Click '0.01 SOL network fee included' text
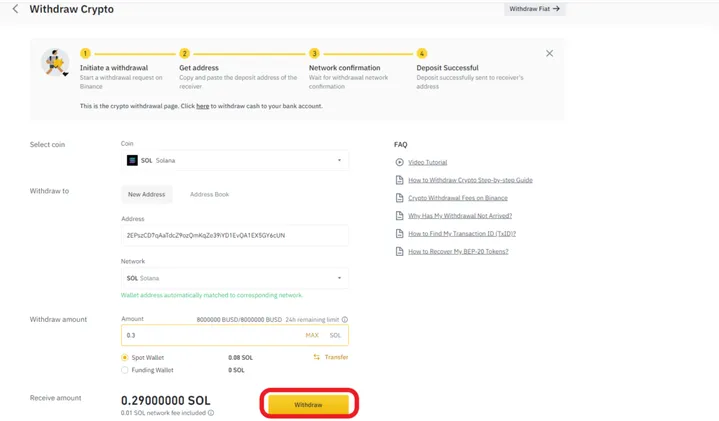Image resolution: width=719 pixels, height=421 pixels. point(164,413)
